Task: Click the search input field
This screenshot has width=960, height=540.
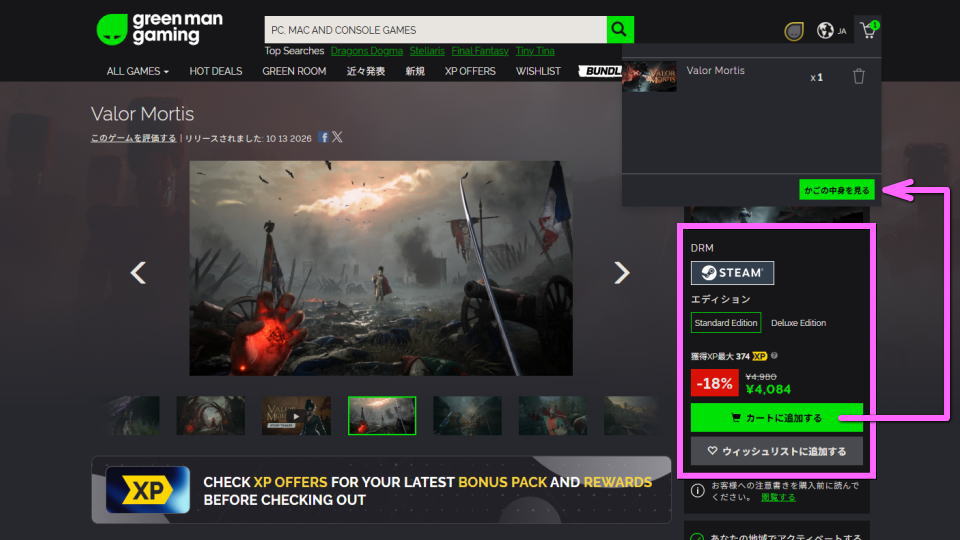Action: pyautogui.click(x=435, y=29)
